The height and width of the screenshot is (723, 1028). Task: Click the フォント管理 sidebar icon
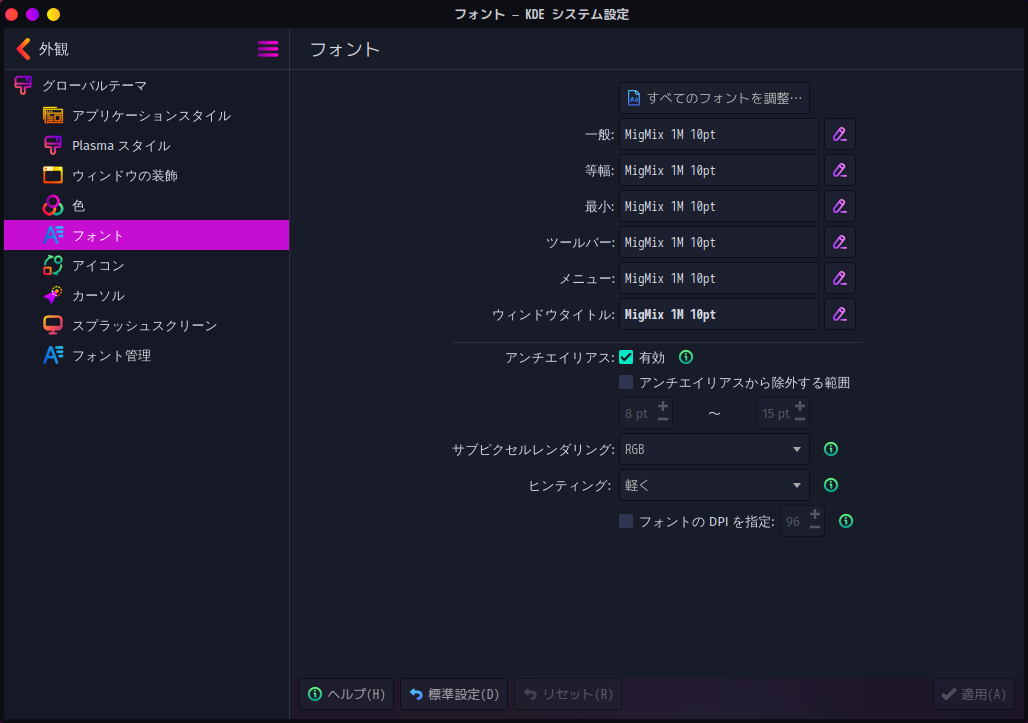53,355
